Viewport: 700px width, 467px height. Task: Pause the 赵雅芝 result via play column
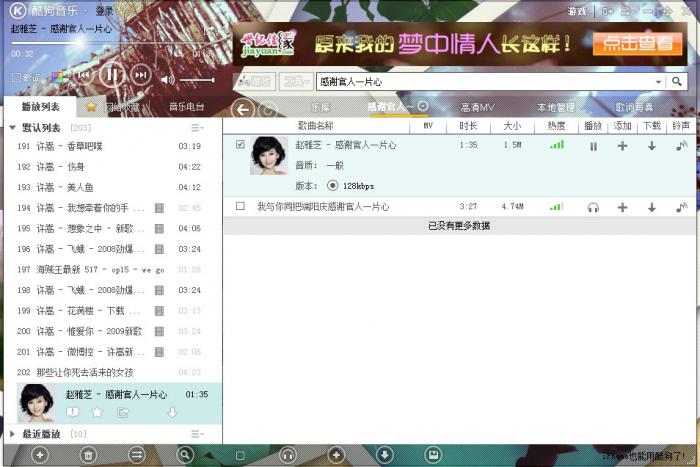click(593, 146)
